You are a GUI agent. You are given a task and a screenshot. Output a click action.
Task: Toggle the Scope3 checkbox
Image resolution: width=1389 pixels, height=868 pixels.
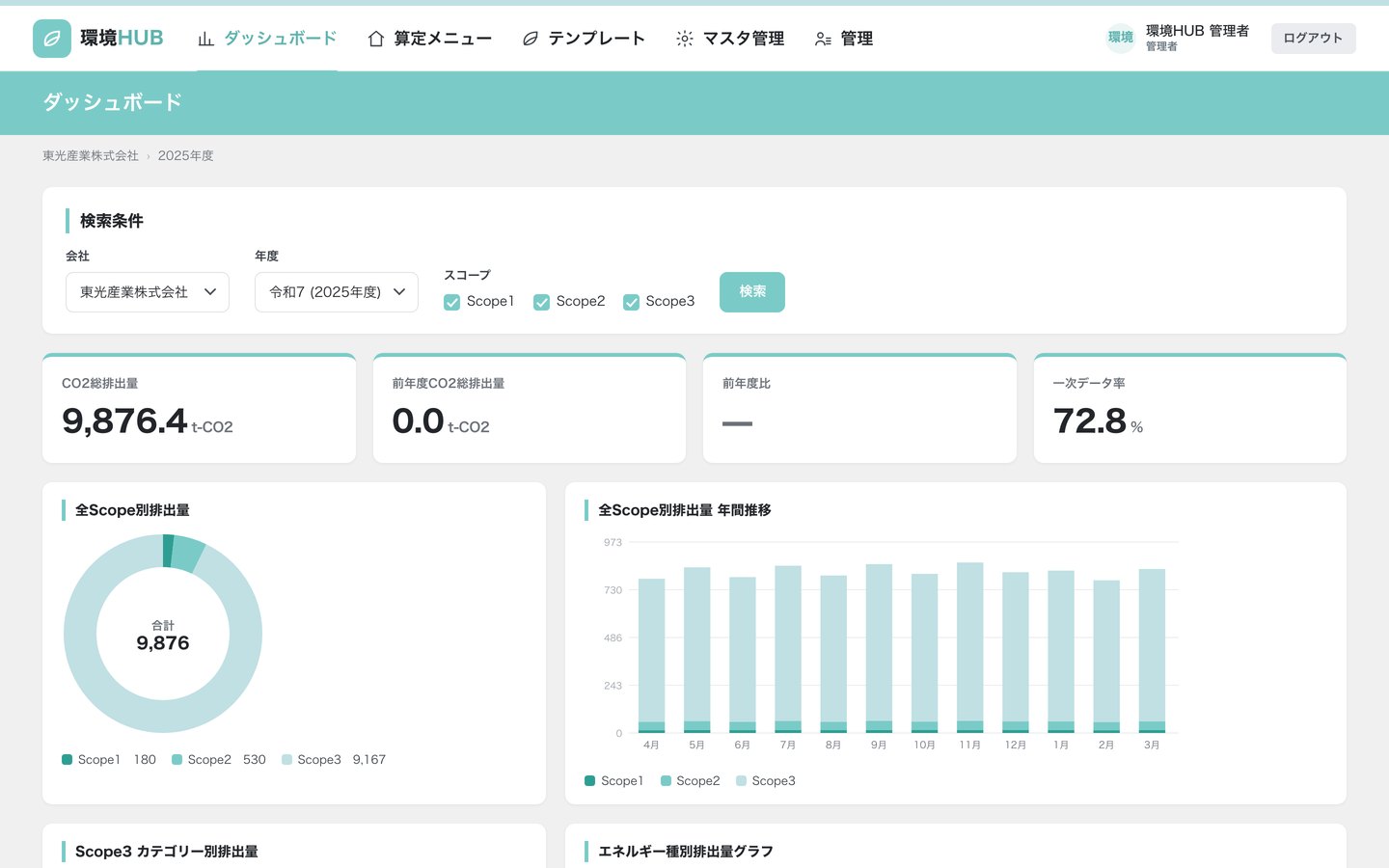(631, 302)
